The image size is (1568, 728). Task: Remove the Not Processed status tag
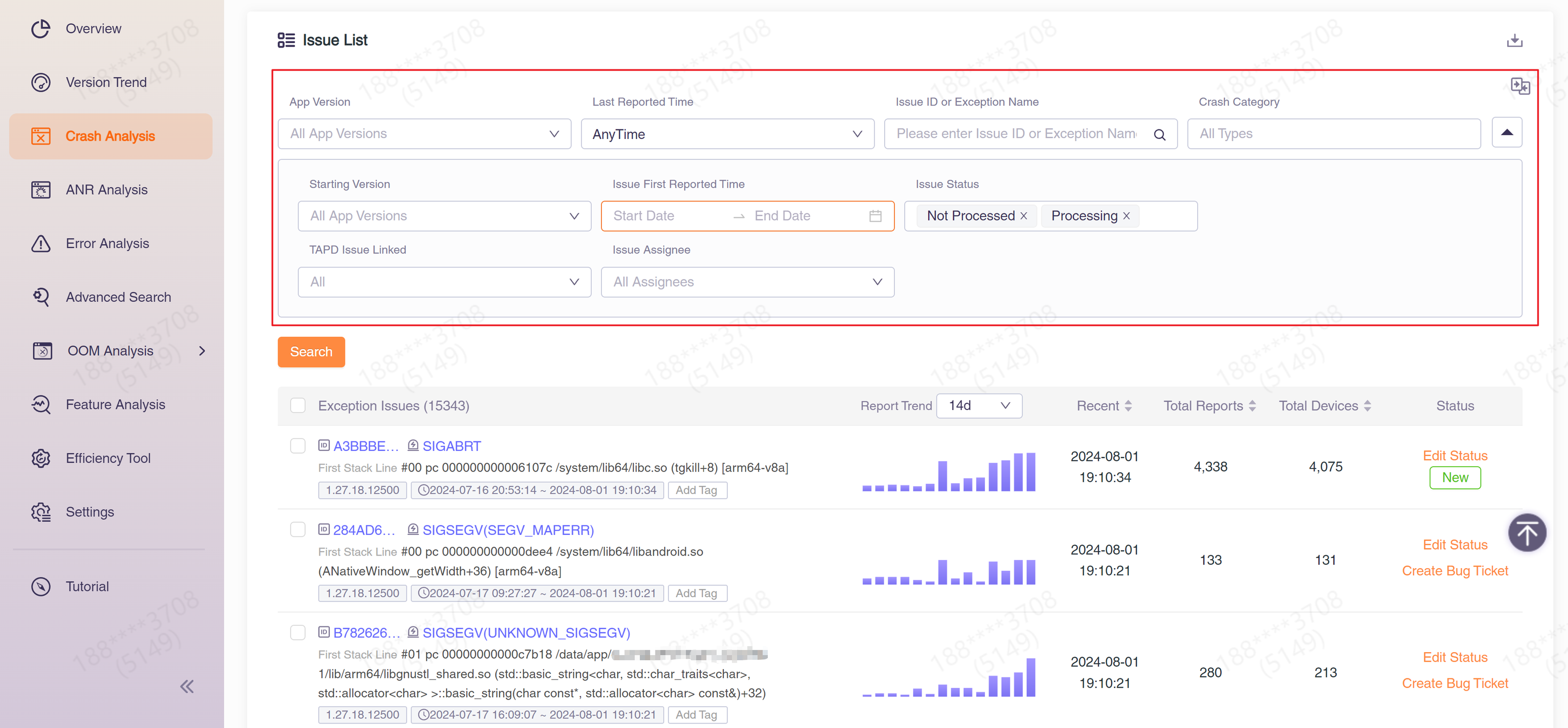coord(1024,216)
